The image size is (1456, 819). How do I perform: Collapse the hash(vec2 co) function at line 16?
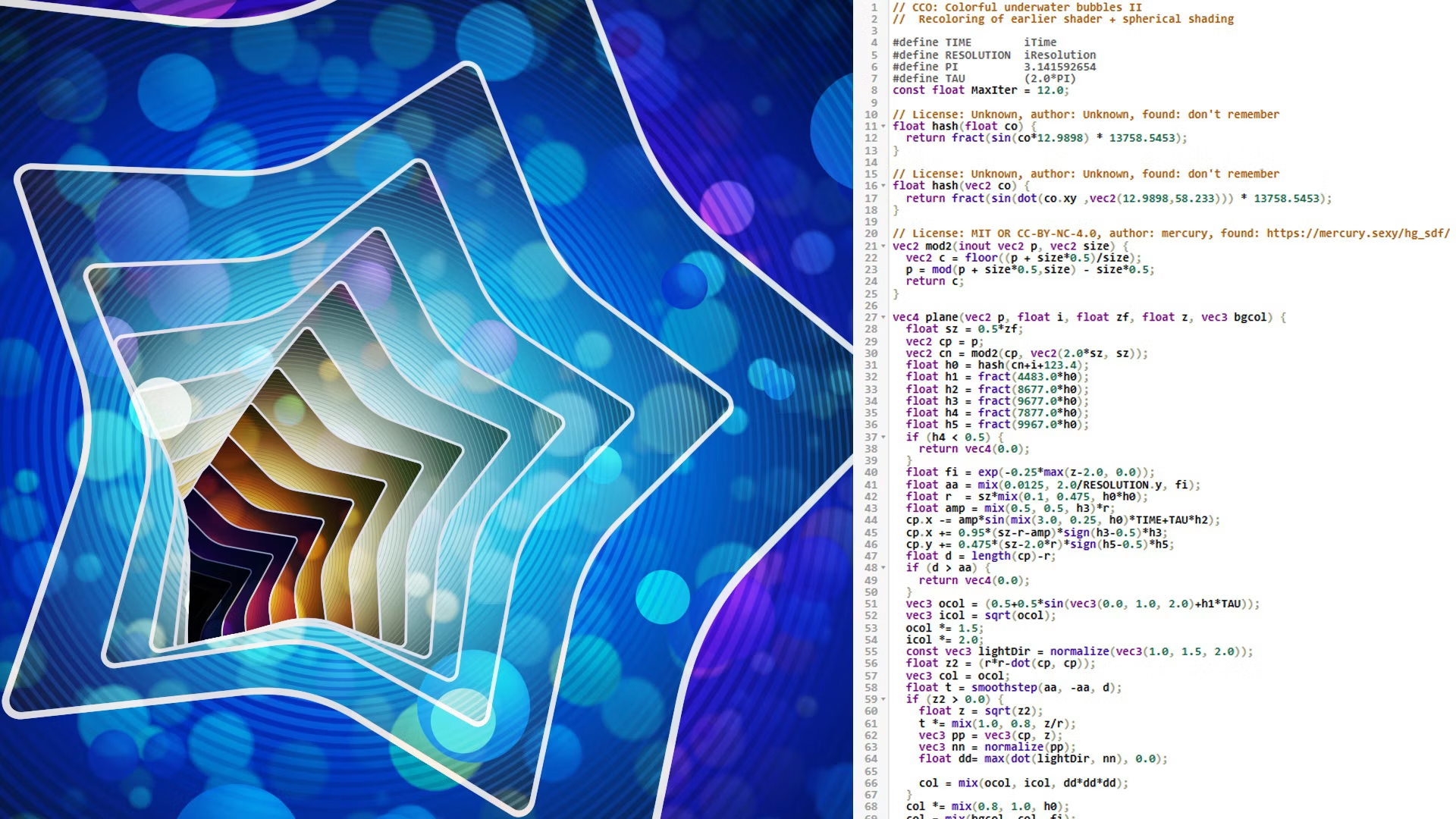coord(883,186)
